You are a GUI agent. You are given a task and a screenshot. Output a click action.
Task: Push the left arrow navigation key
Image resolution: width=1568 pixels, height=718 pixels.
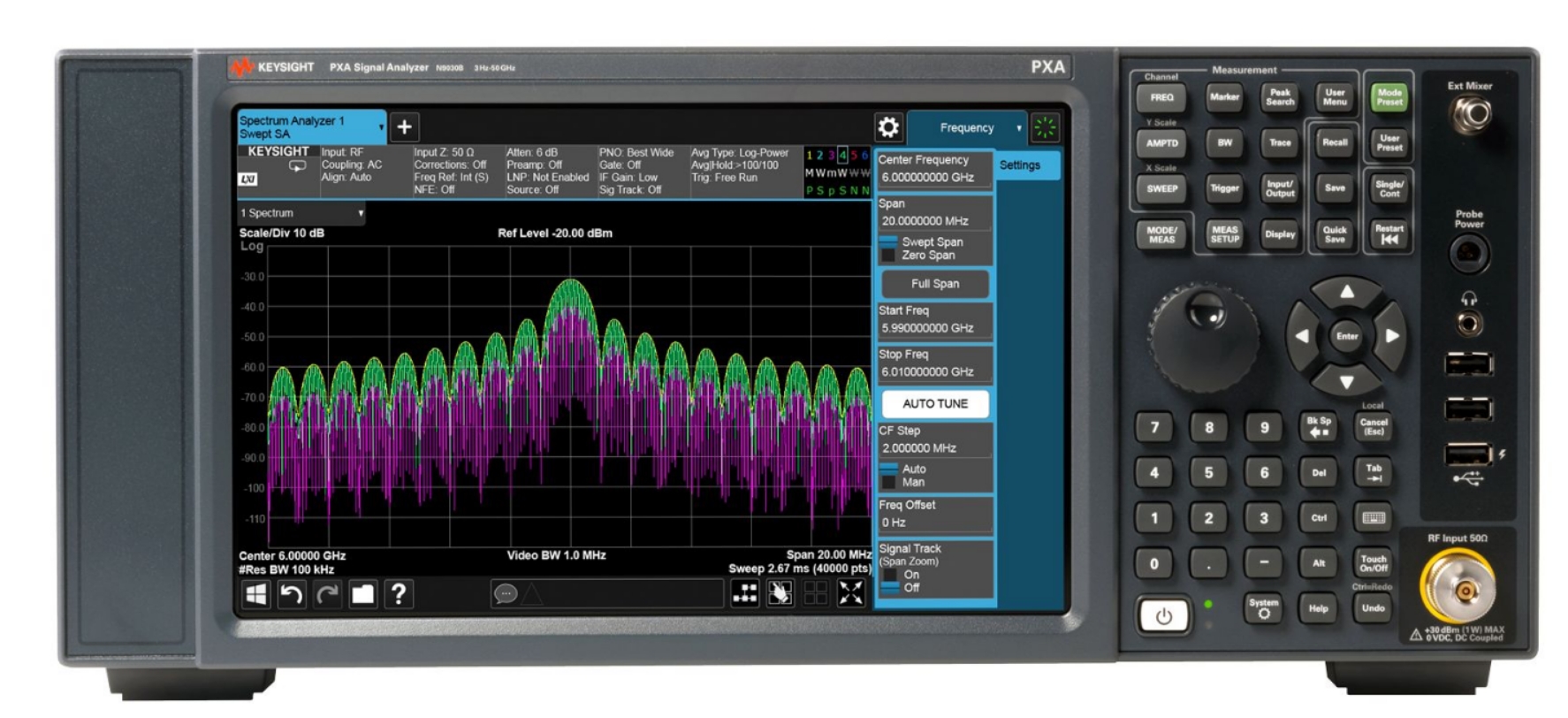(1301, 336)
